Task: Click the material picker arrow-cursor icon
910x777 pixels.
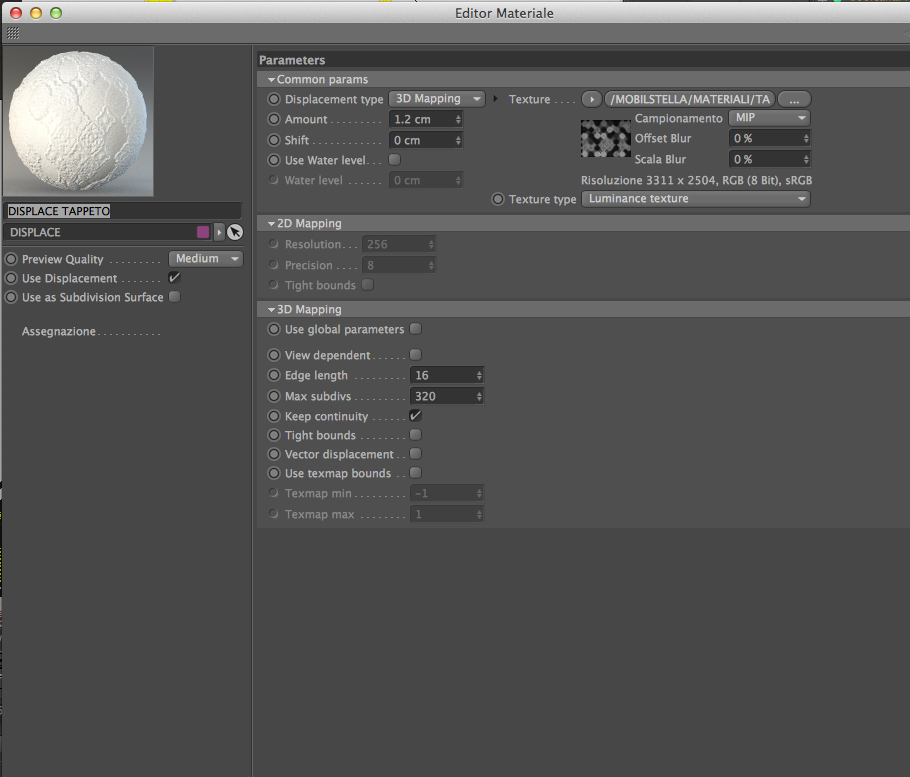Action: (x=234, y=232)
